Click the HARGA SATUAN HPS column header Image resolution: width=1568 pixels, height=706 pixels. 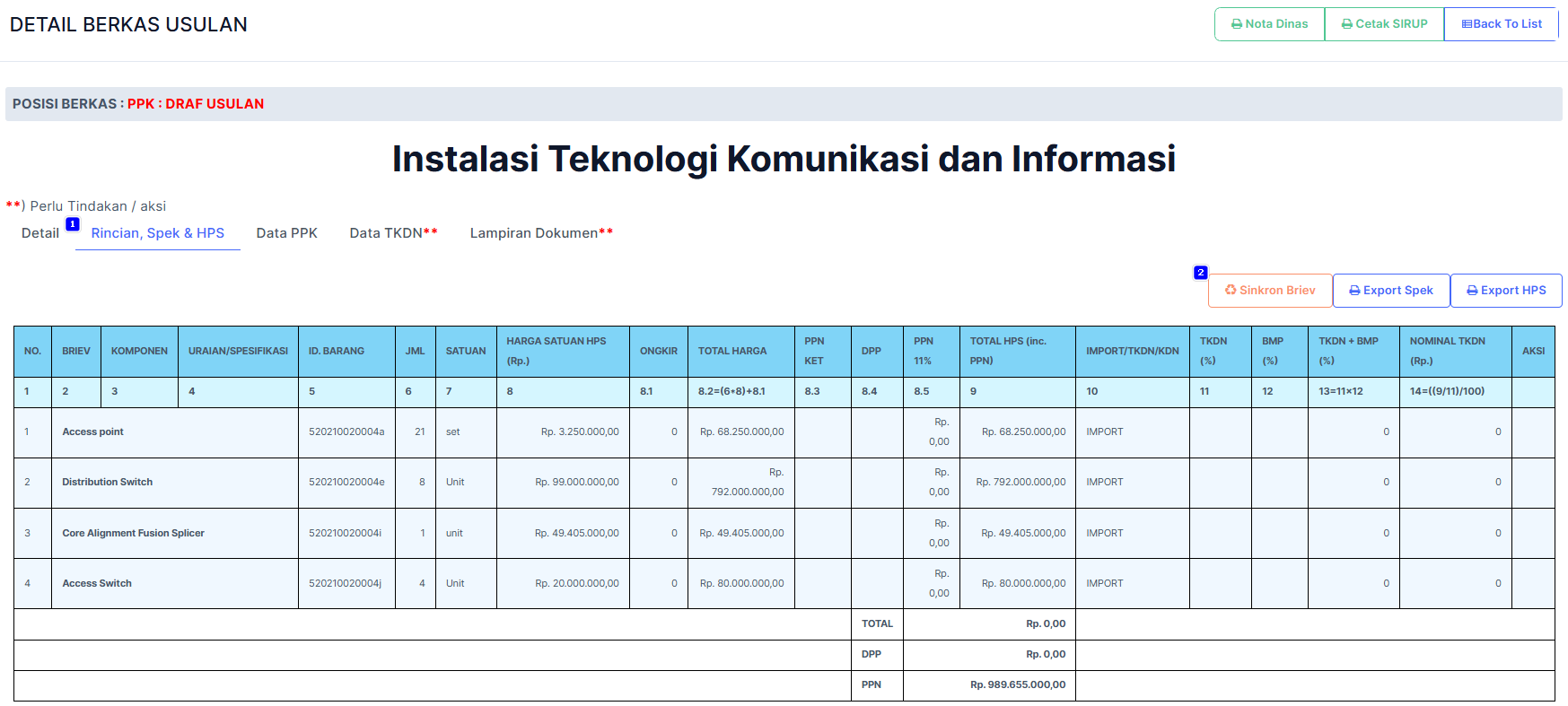click(556, 352)
